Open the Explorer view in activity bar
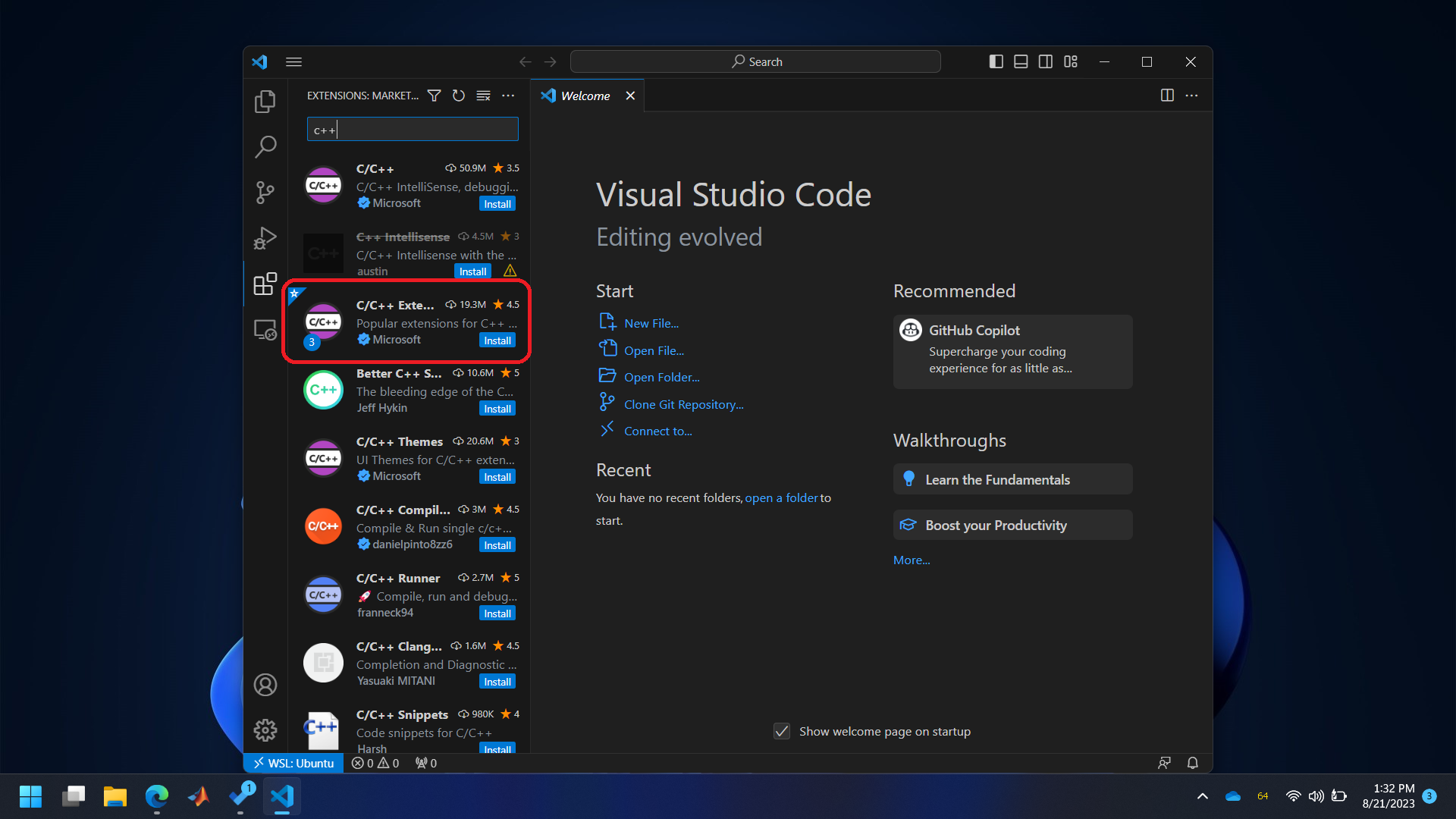1456x819 pixels. click(x=265, y=102)
